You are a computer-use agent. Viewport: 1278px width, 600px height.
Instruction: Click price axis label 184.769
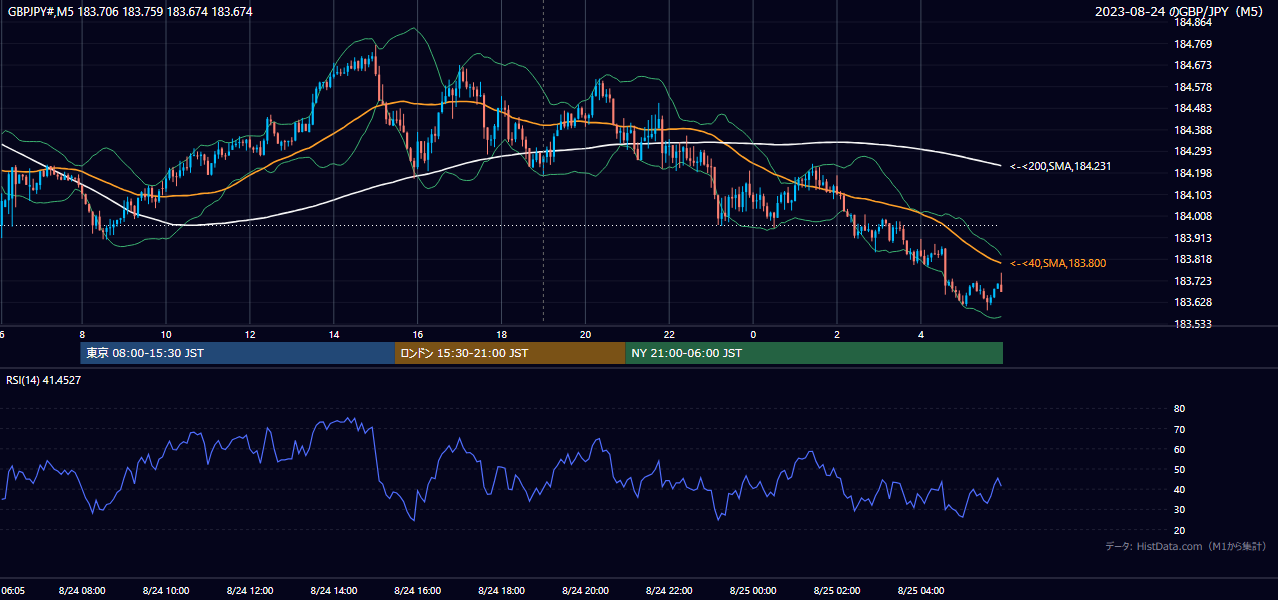point(1191,44)
